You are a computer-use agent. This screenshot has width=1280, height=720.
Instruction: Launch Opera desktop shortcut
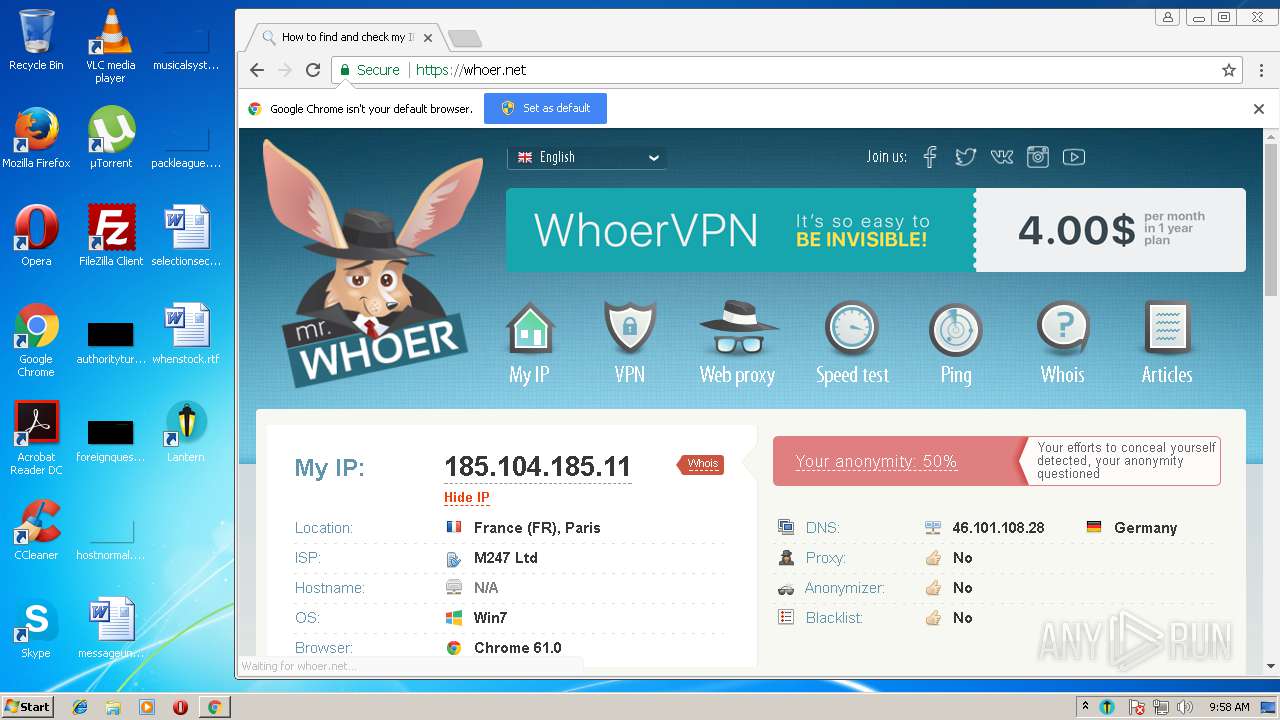click(x=36, y=236)
